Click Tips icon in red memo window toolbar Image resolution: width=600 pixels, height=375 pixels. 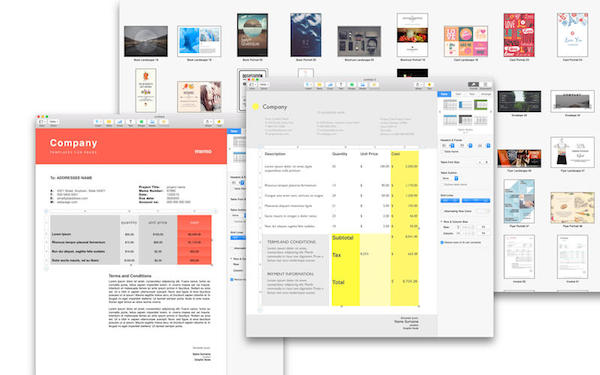[219, 122]
